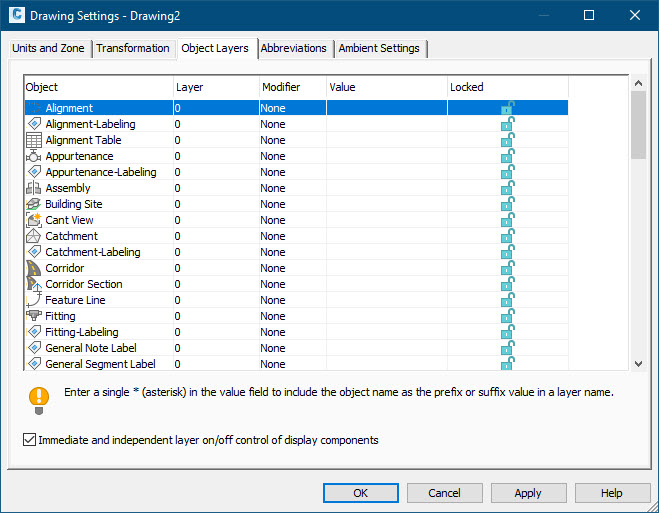The width and height of the screenshot is (659, 513).
Task: Open the Modifier dropdown for General Segment Label
Action: (293, 363)
